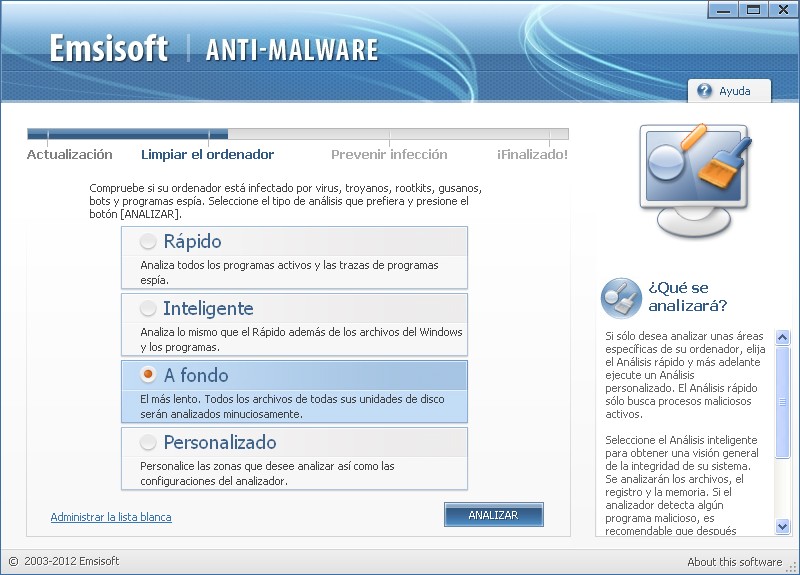Click the help panel scroll up arrow
Screen dimensions: 800x575
point(782,337)
